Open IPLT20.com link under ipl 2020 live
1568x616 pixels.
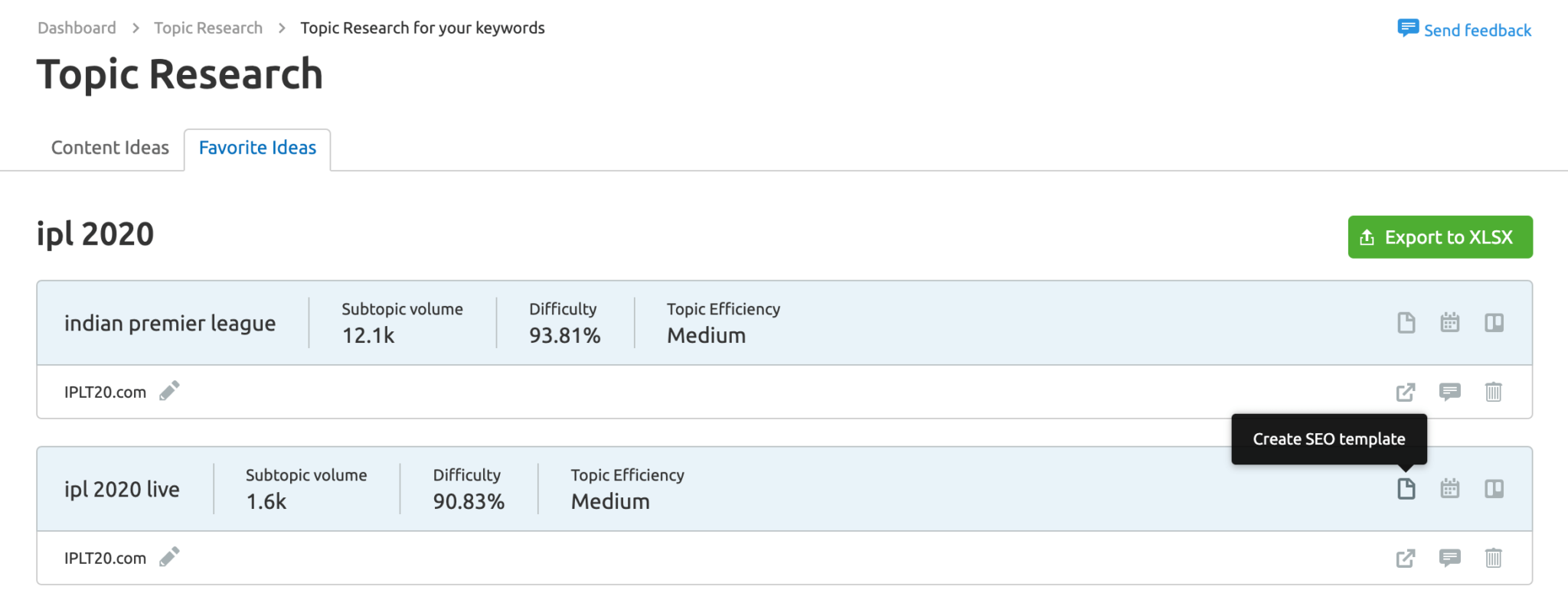click(1405, 559)
